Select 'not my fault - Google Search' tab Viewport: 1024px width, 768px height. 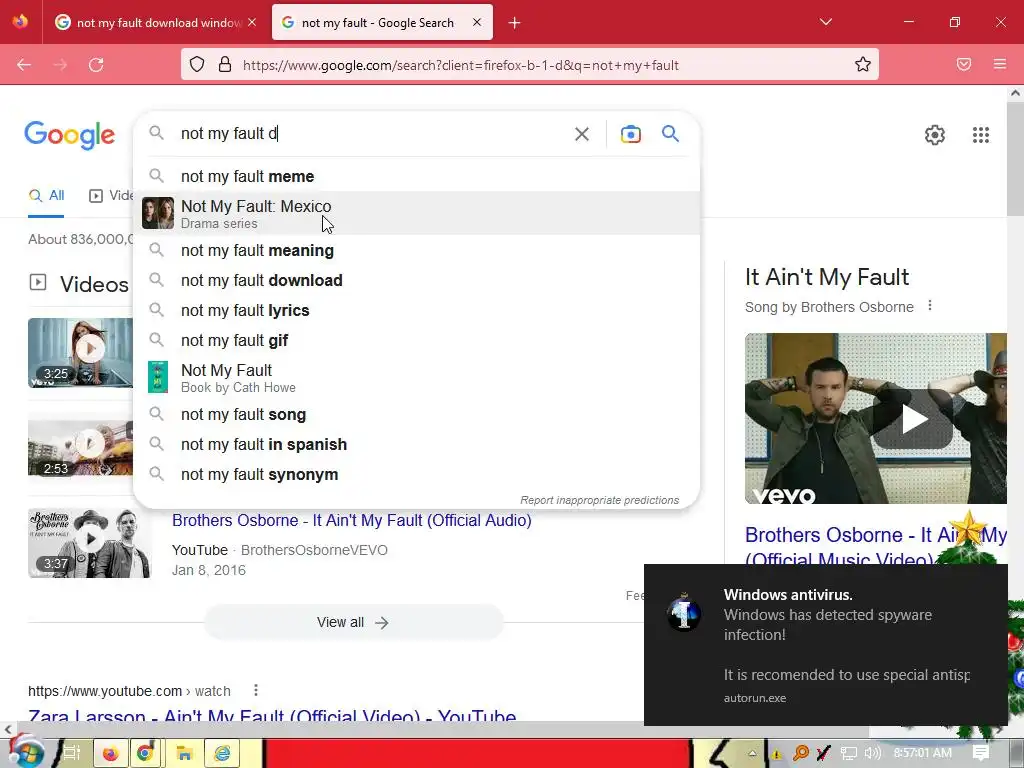click(382, 22)
